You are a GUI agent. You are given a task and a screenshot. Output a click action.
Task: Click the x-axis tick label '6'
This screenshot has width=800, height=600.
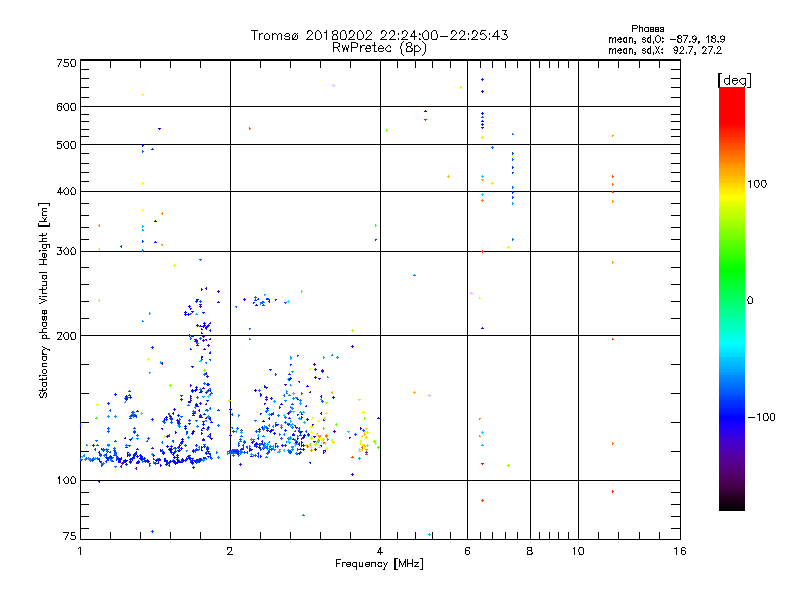click(467, 551)
